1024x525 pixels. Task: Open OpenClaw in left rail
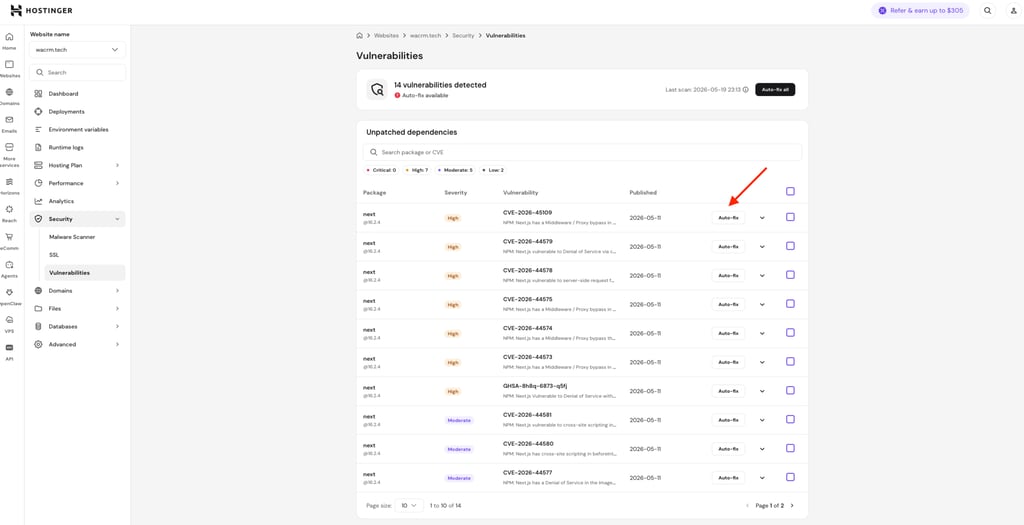click(9, 297)
